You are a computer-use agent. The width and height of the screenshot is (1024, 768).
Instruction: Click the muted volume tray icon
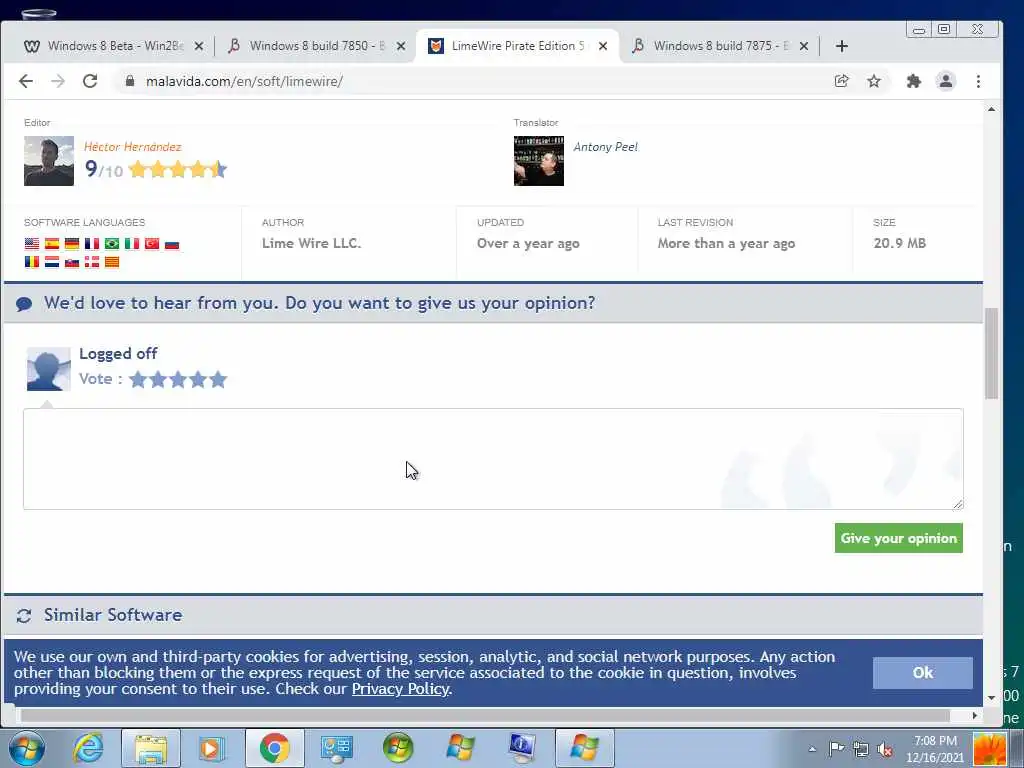coord(886,749)
